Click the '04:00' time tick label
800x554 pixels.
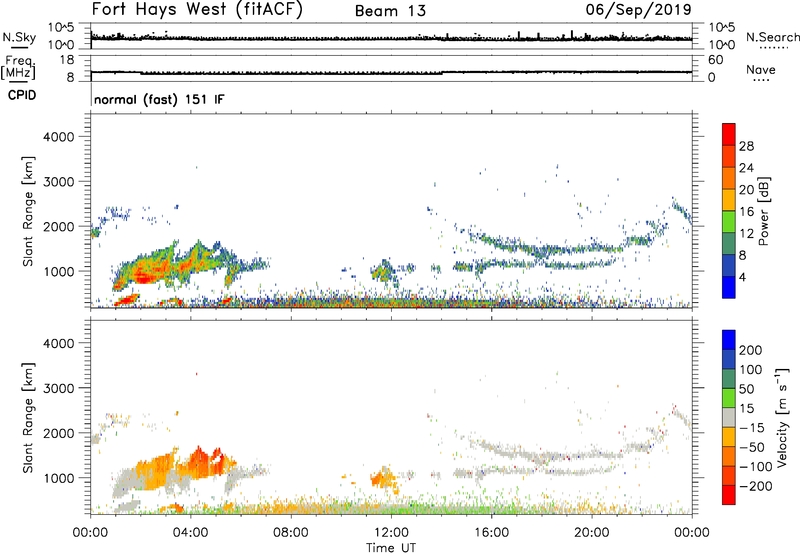(x=191, y=533)
